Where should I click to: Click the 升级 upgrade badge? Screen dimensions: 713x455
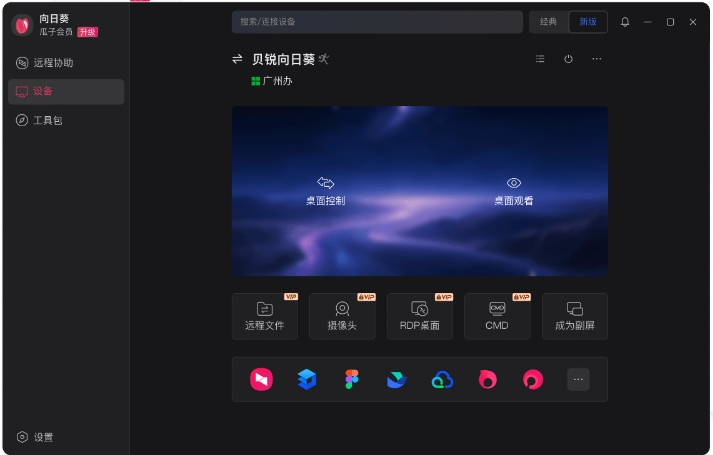[87, 32]
